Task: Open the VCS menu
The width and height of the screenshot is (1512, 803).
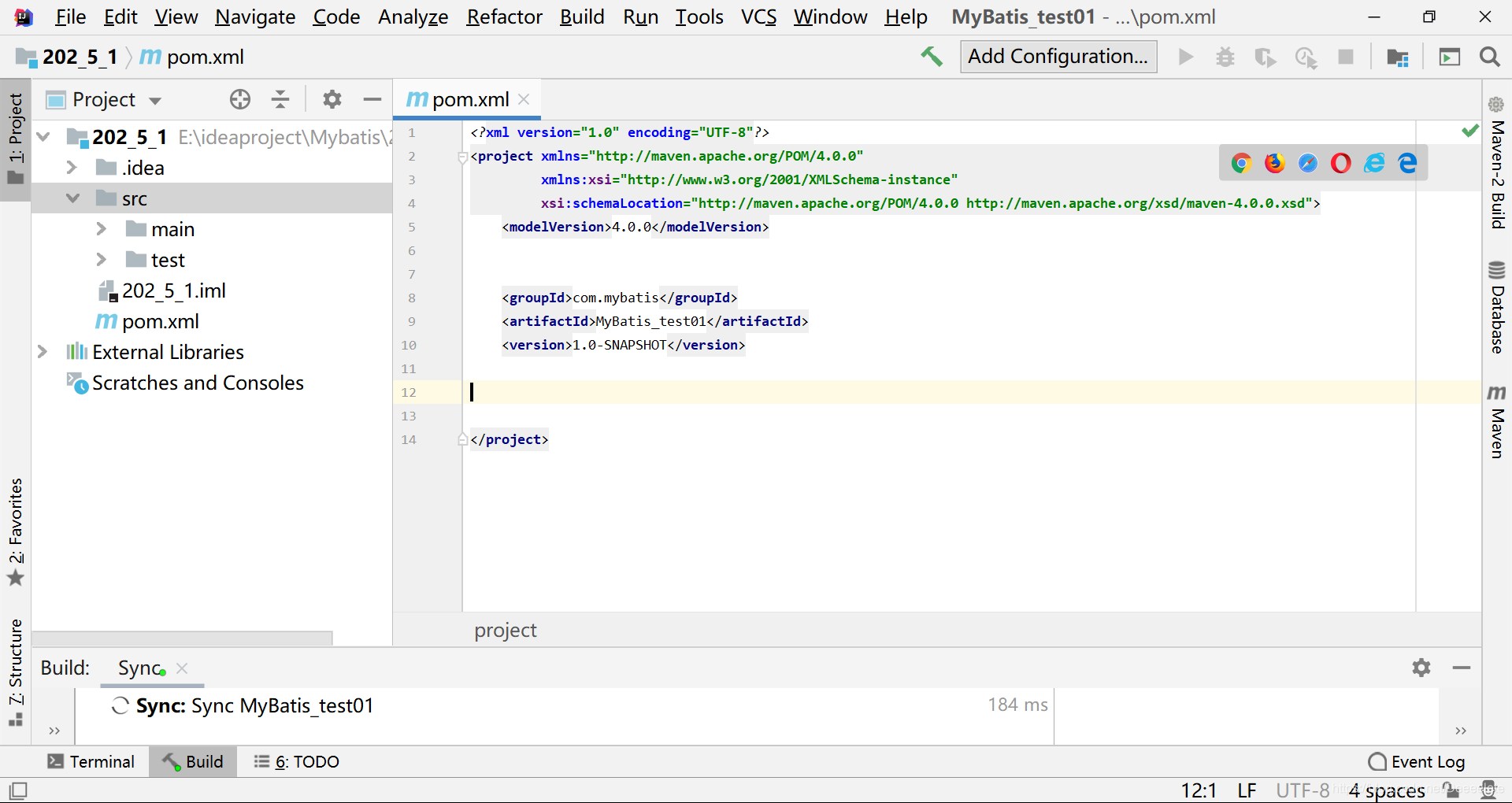Action: pyautogui.click(x=758, y=17)
